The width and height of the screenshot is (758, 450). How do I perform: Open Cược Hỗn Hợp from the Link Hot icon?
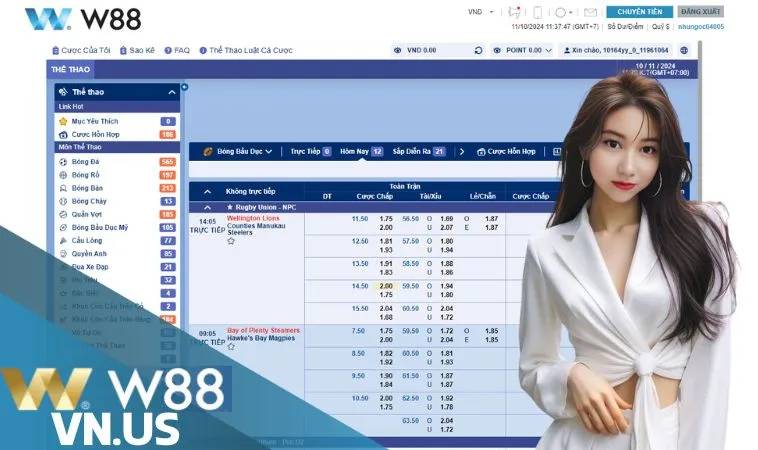point(63,134)
